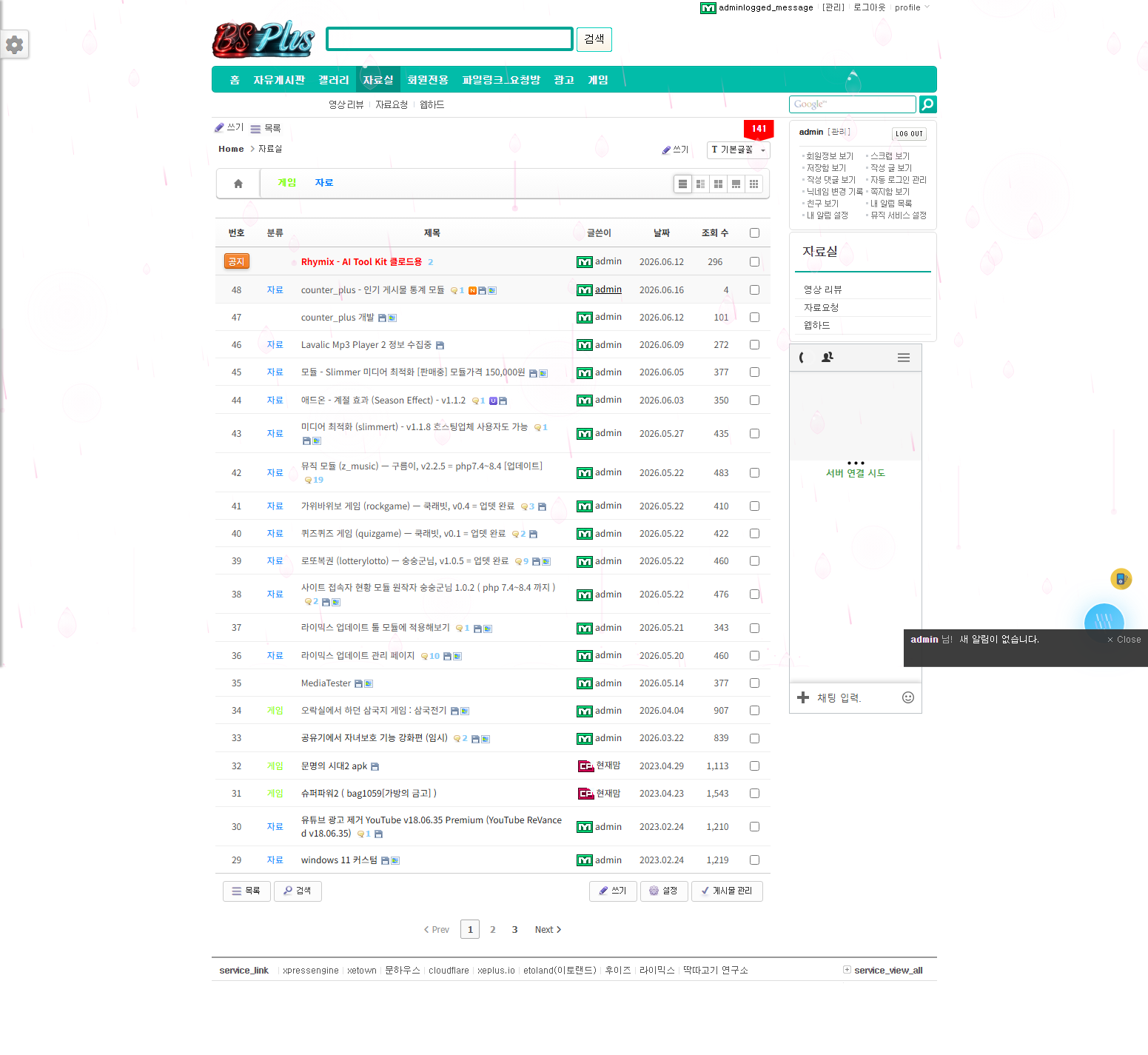Viewport: 1148px width, 1055px height.
Task: Open the emoji picker in chat input
Action: tap(908, 697)
